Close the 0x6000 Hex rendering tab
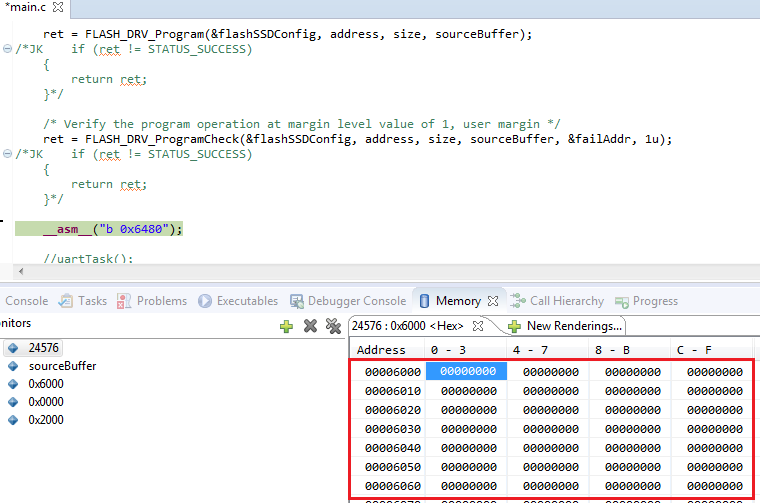760x503 pixels. tap(478, 326)
